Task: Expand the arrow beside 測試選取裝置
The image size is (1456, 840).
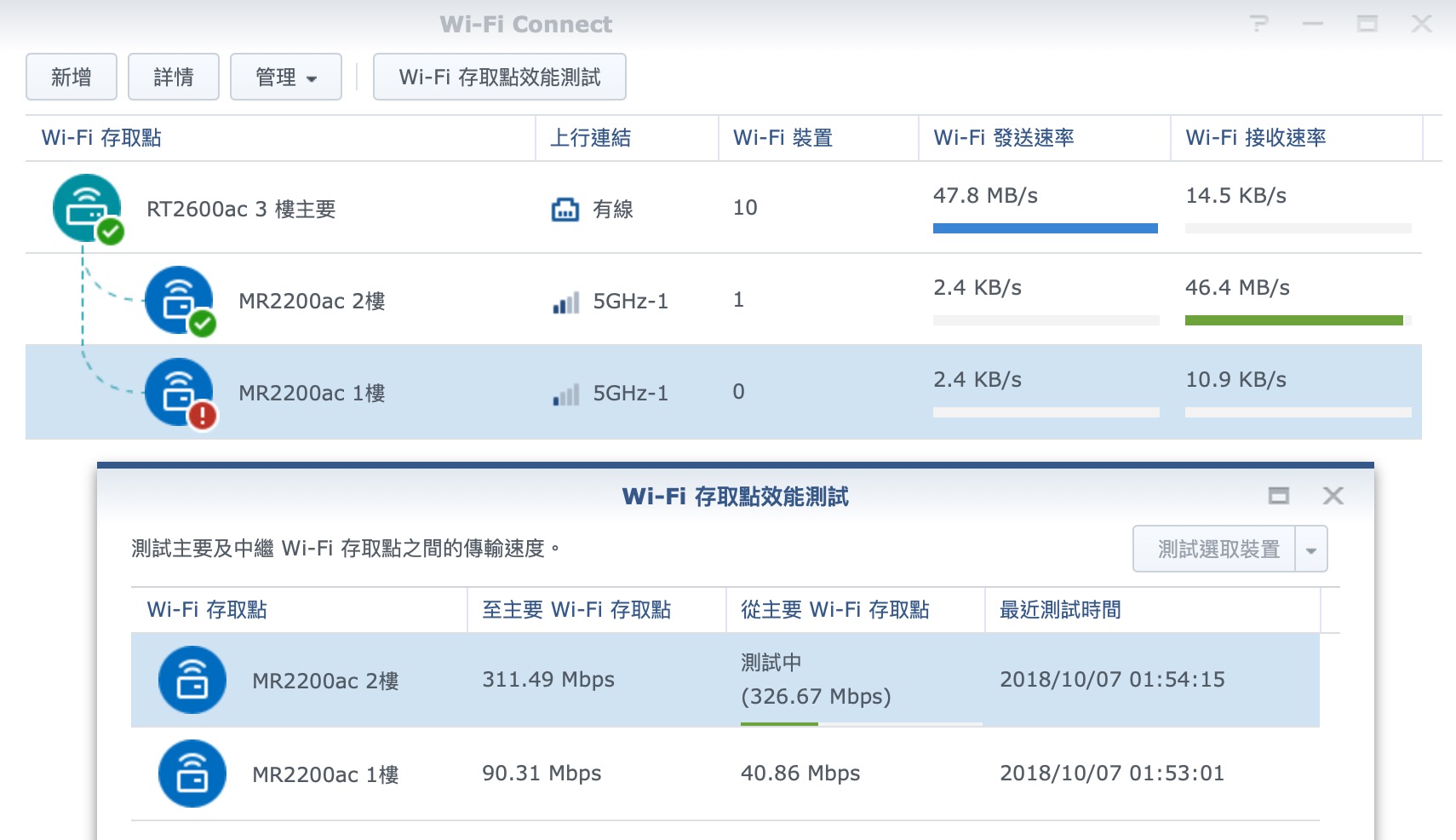Action: coord(1311,549)
